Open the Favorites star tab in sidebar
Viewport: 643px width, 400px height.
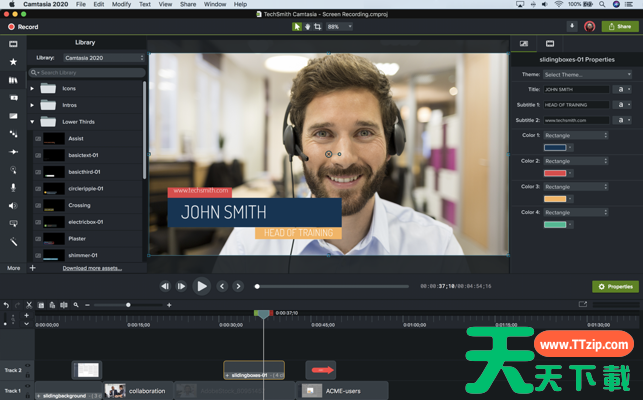pos(13,62)
